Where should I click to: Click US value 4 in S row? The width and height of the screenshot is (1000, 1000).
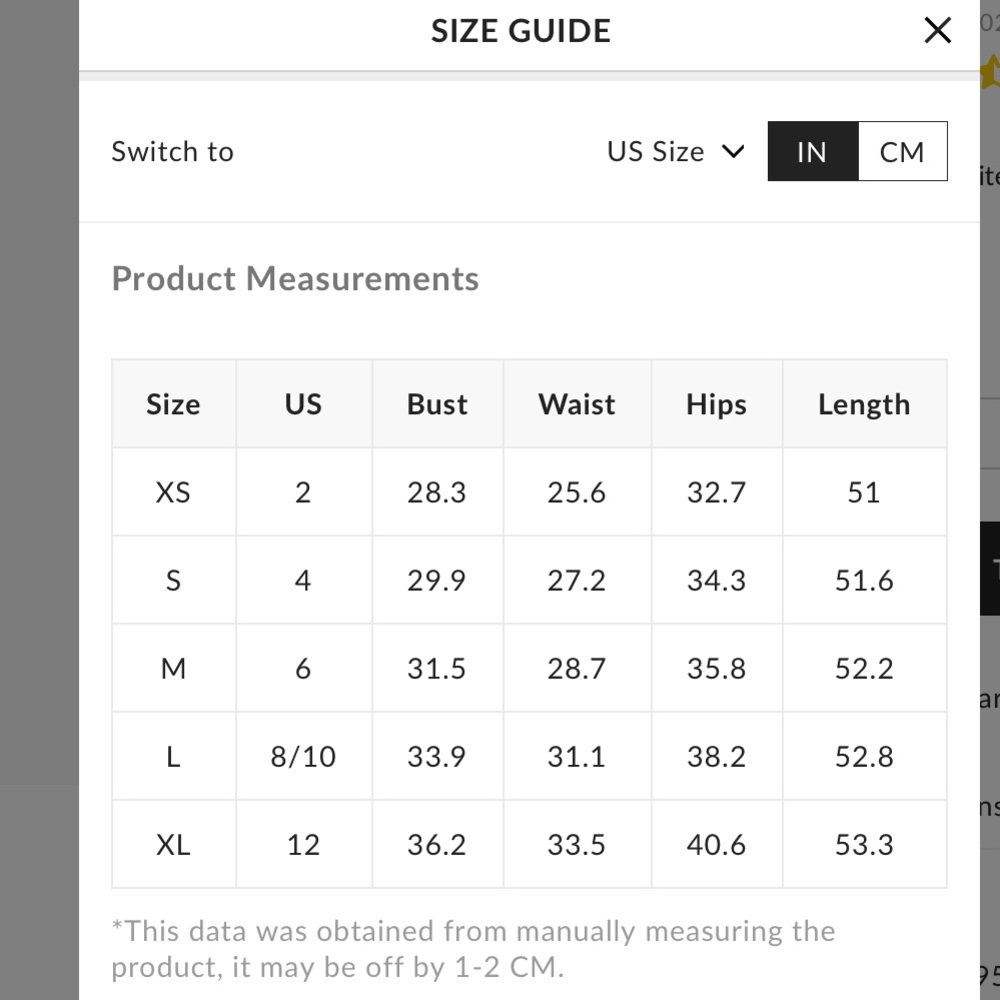(x=304, y=580)
